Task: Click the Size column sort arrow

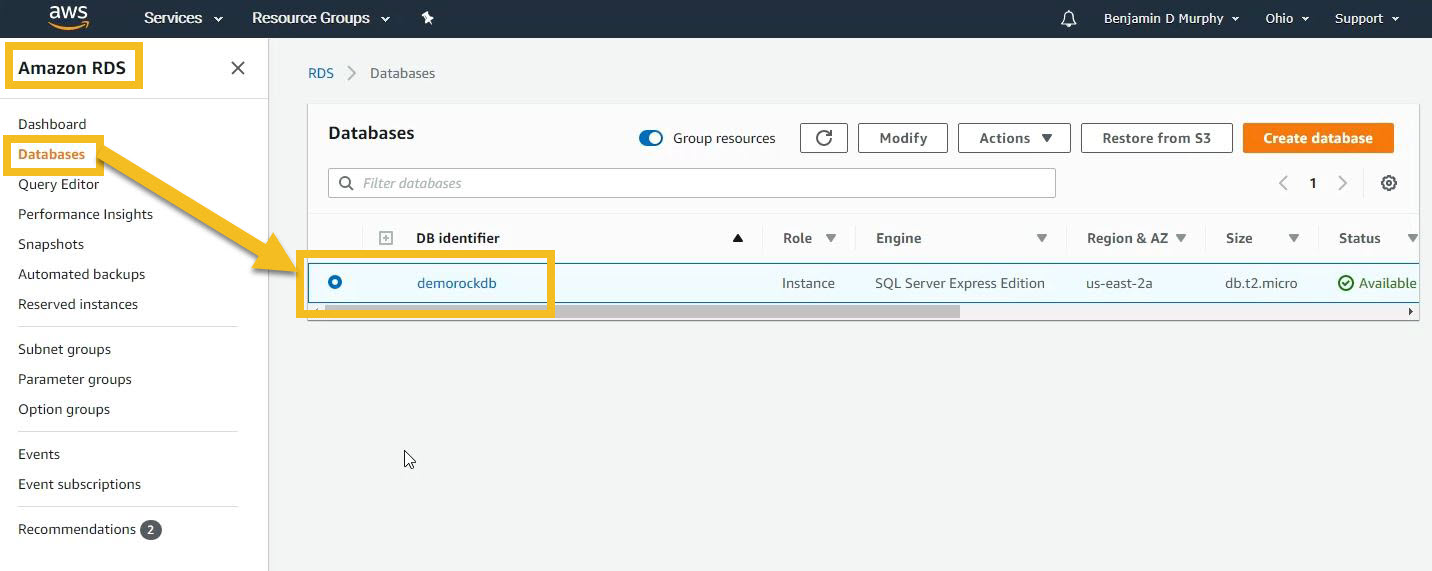Action: [1293, 238]
